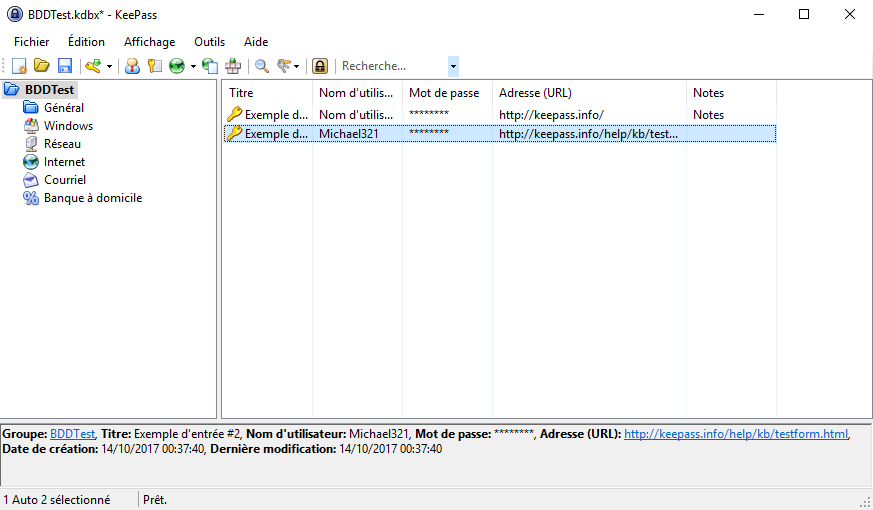Viewport: 873px width, 510px height.
Task: Open the Outils menu
Action: (209, 42)
